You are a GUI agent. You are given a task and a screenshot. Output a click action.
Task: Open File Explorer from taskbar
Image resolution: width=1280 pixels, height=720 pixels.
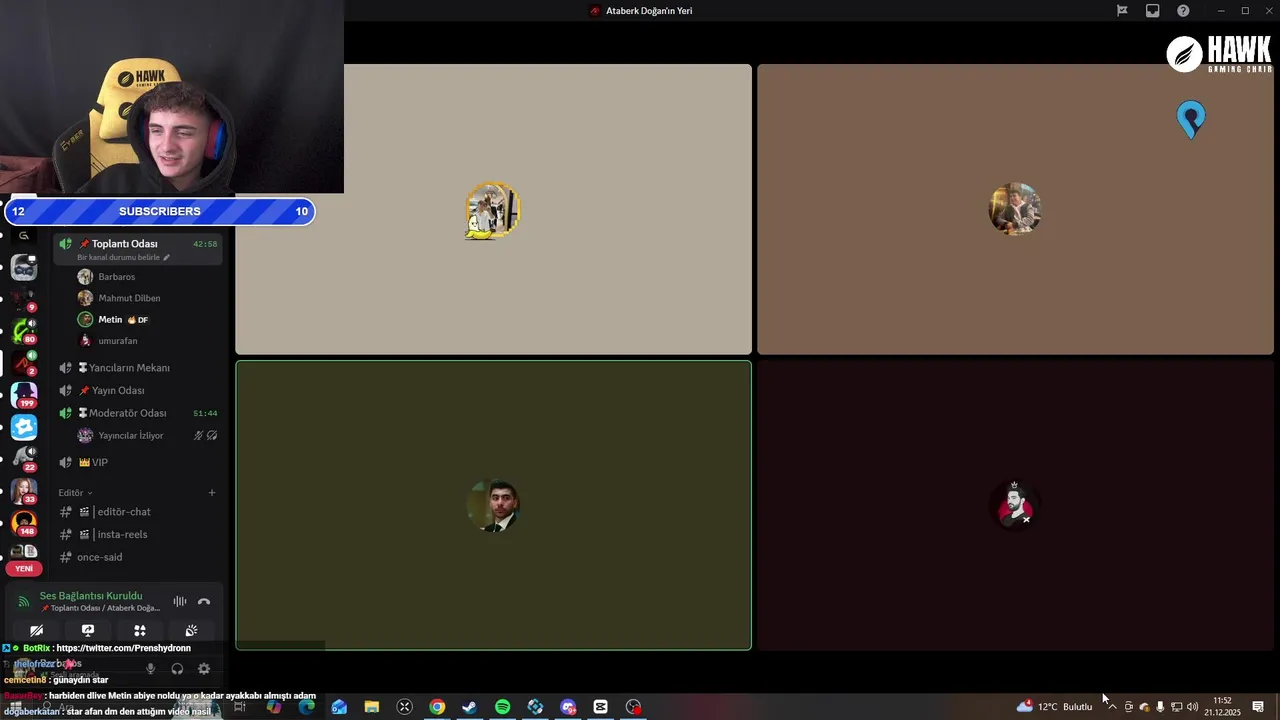pos(371,707)
